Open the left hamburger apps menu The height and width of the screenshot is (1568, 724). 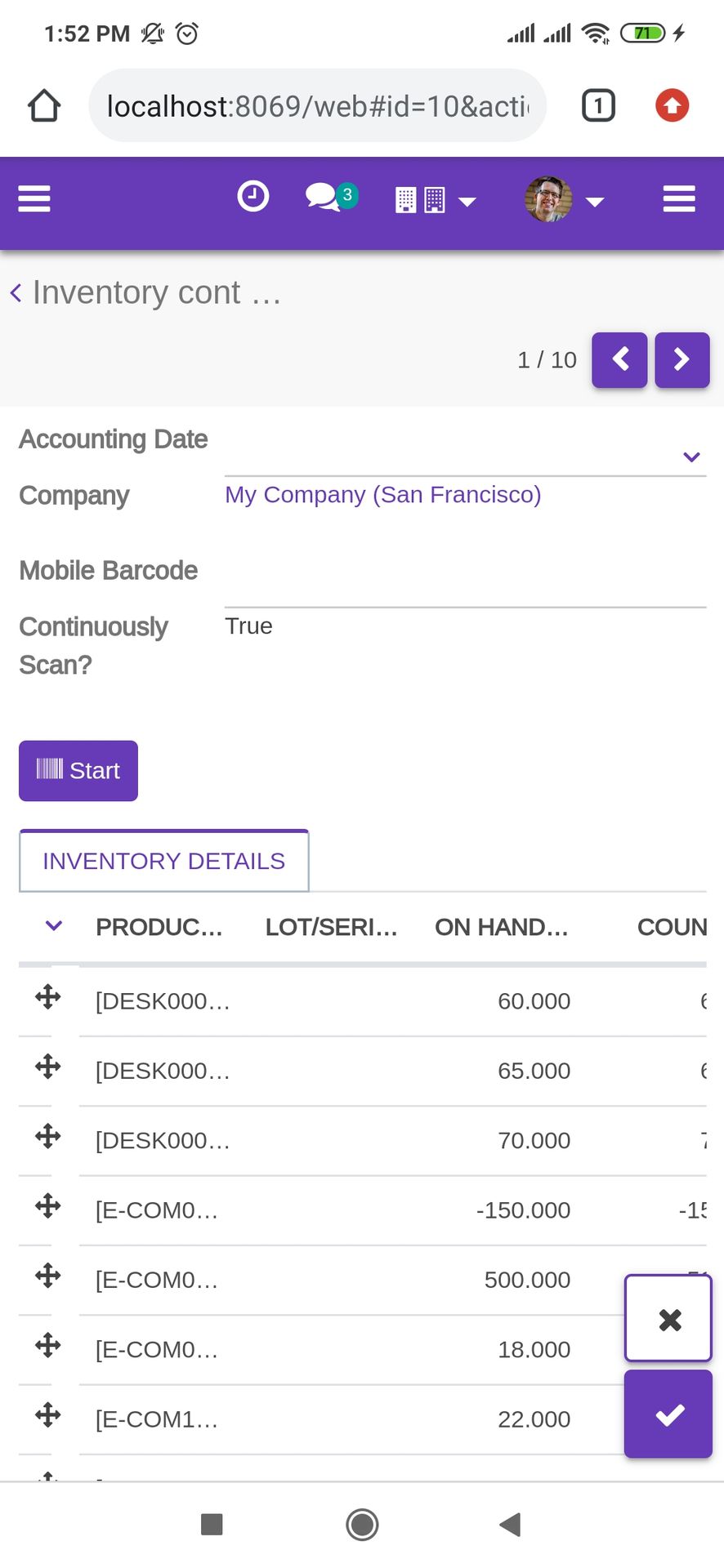click(34, 198)
